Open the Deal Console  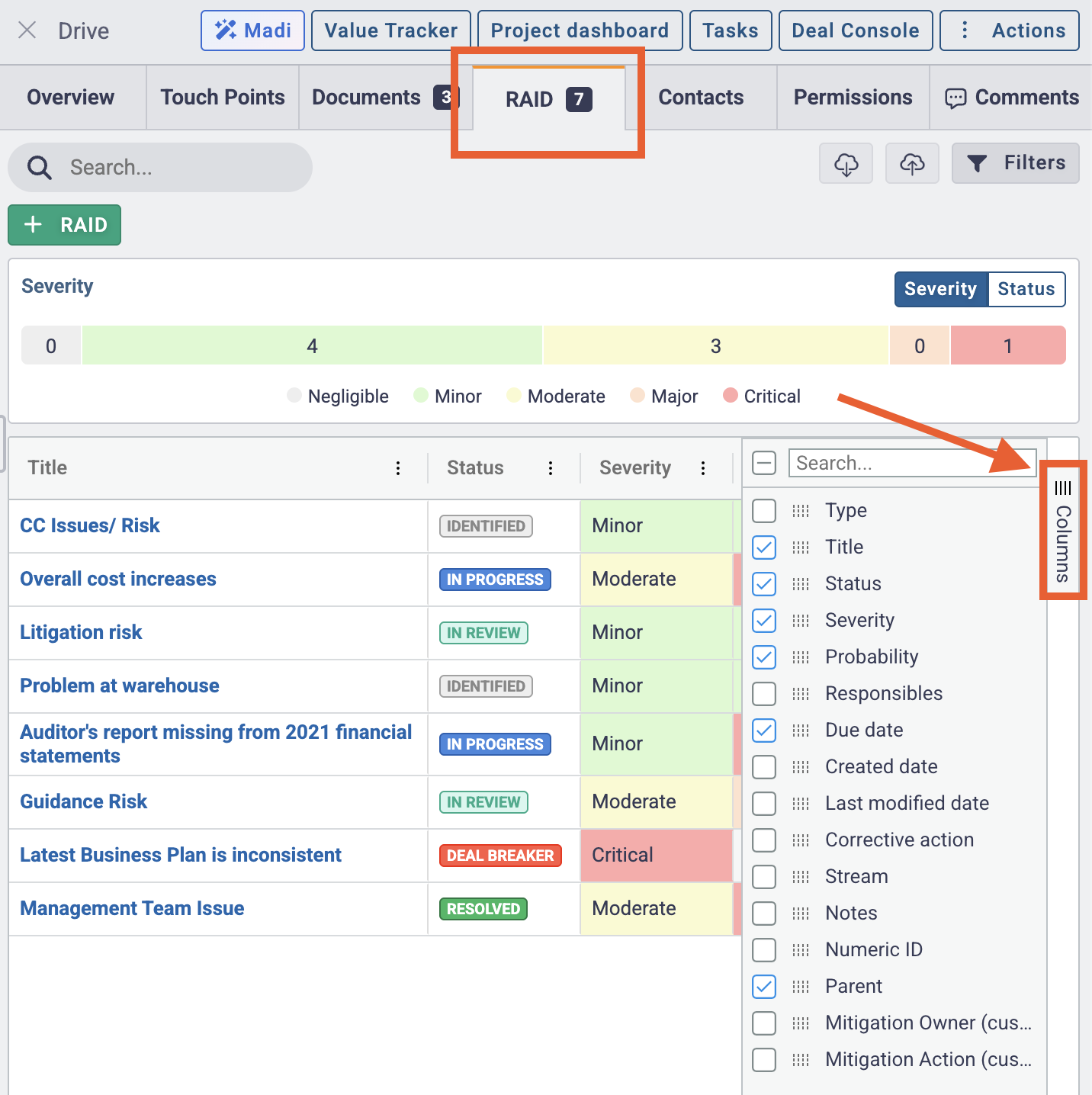coord(856,31)
